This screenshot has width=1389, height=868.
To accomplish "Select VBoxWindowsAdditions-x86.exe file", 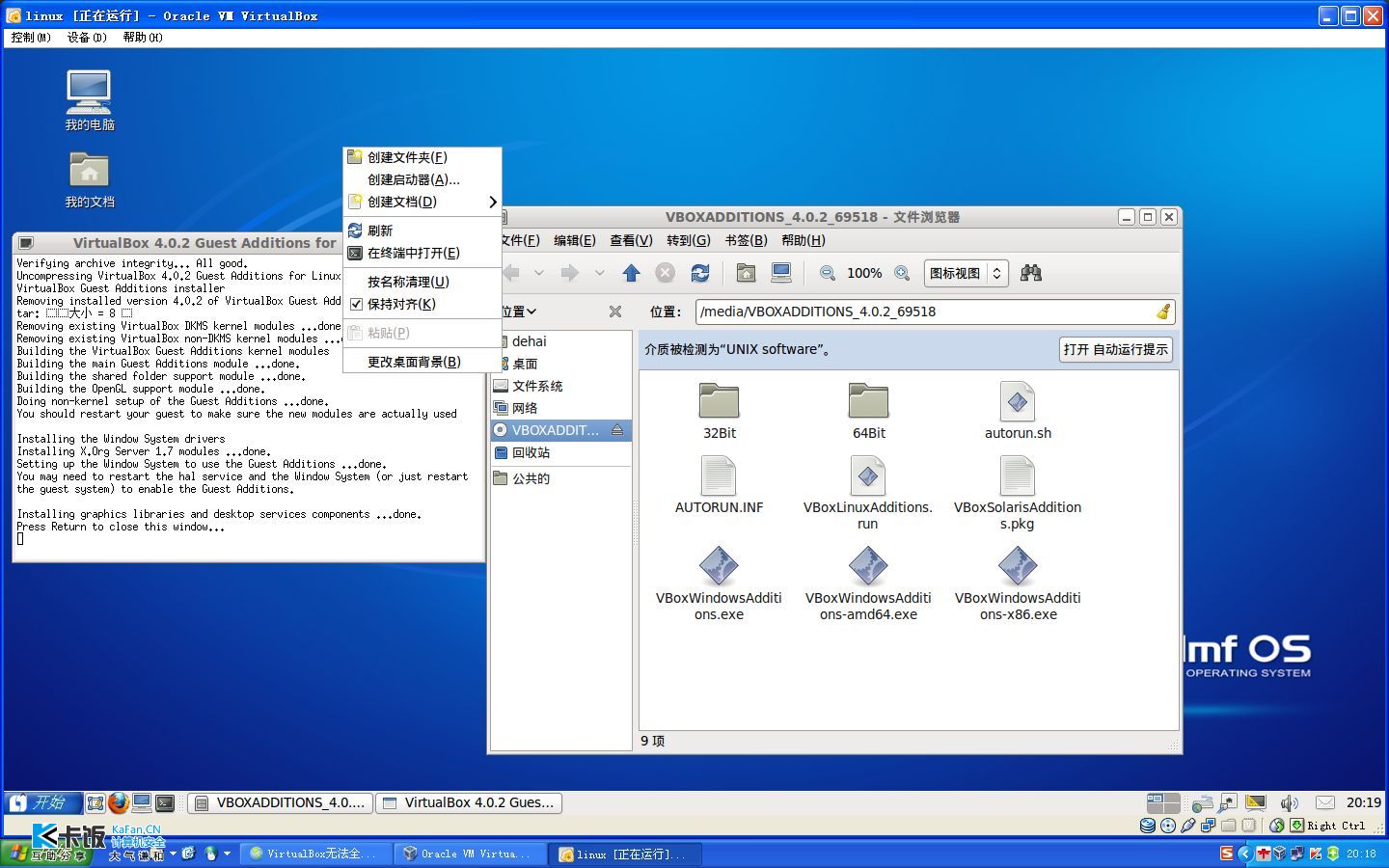I will point(1018,583).
